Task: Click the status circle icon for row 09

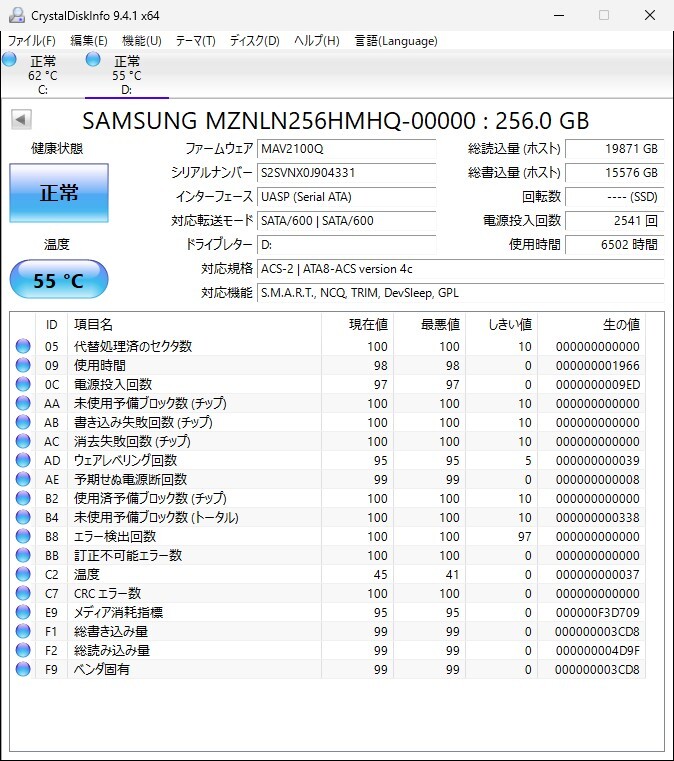Action: (x=23, y=365)
